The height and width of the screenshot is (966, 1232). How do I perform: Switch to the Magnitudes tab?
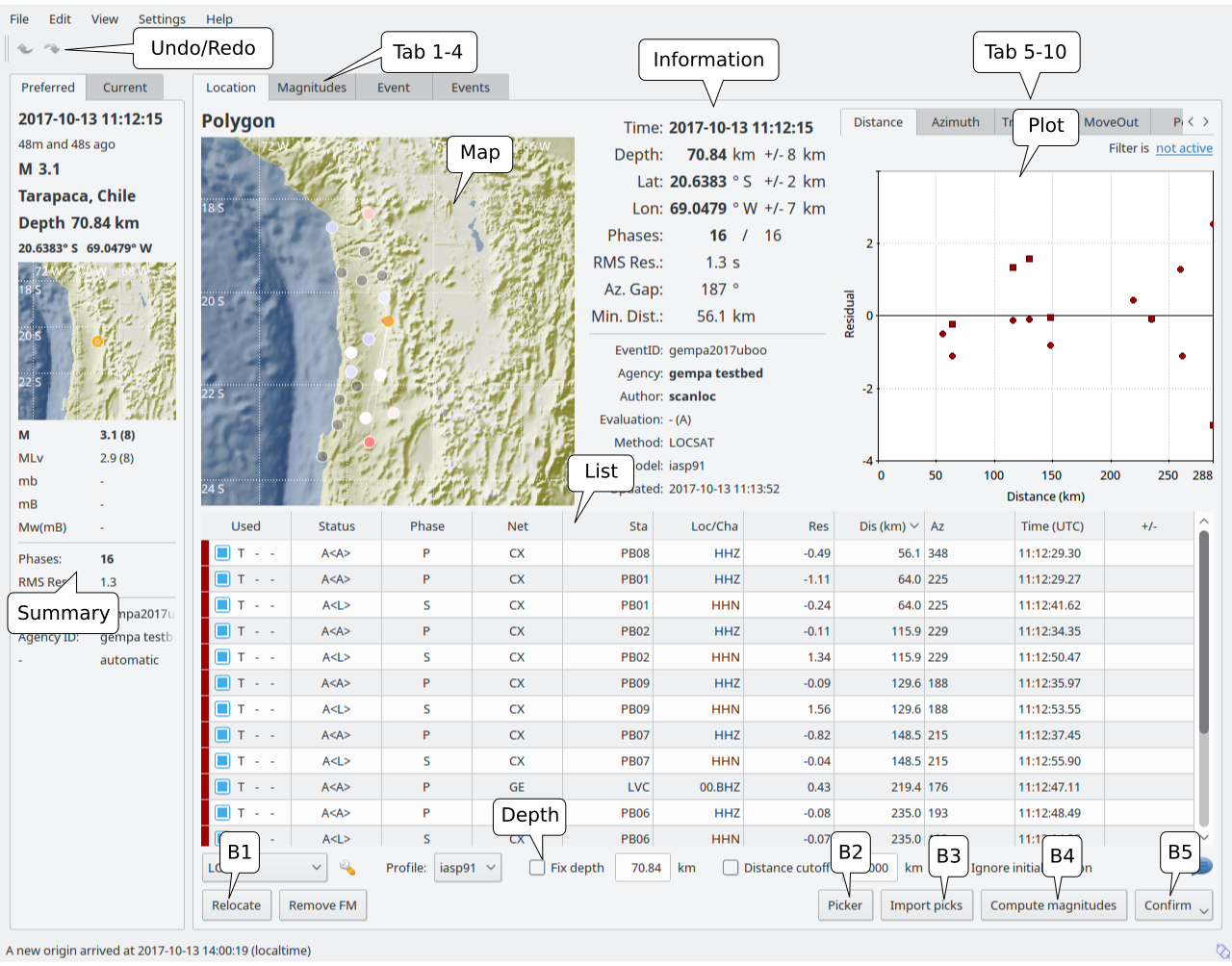pos(312,88)
